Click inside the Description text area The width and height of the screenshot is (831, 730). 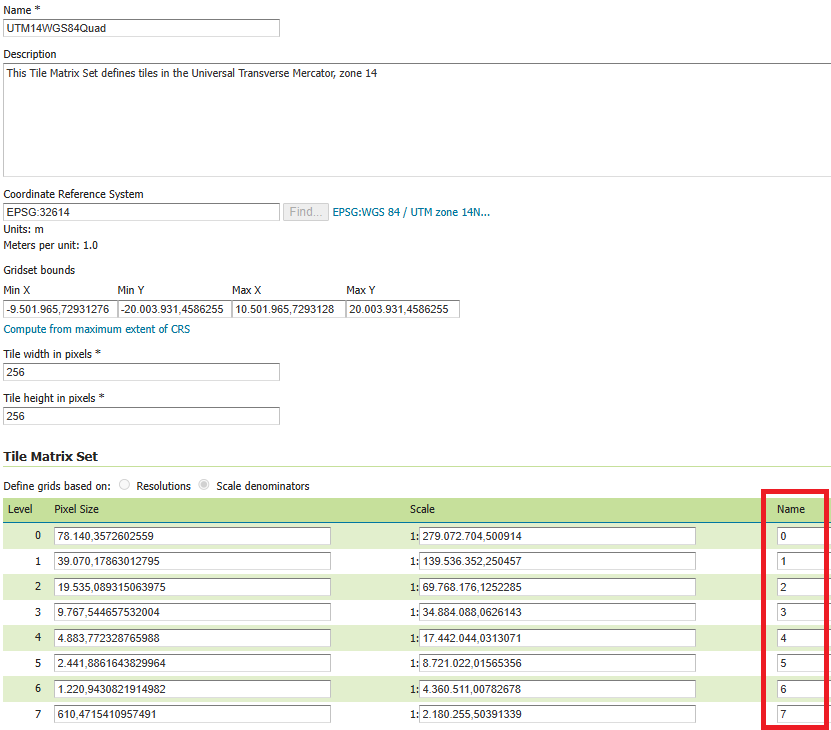click(416, 120)
